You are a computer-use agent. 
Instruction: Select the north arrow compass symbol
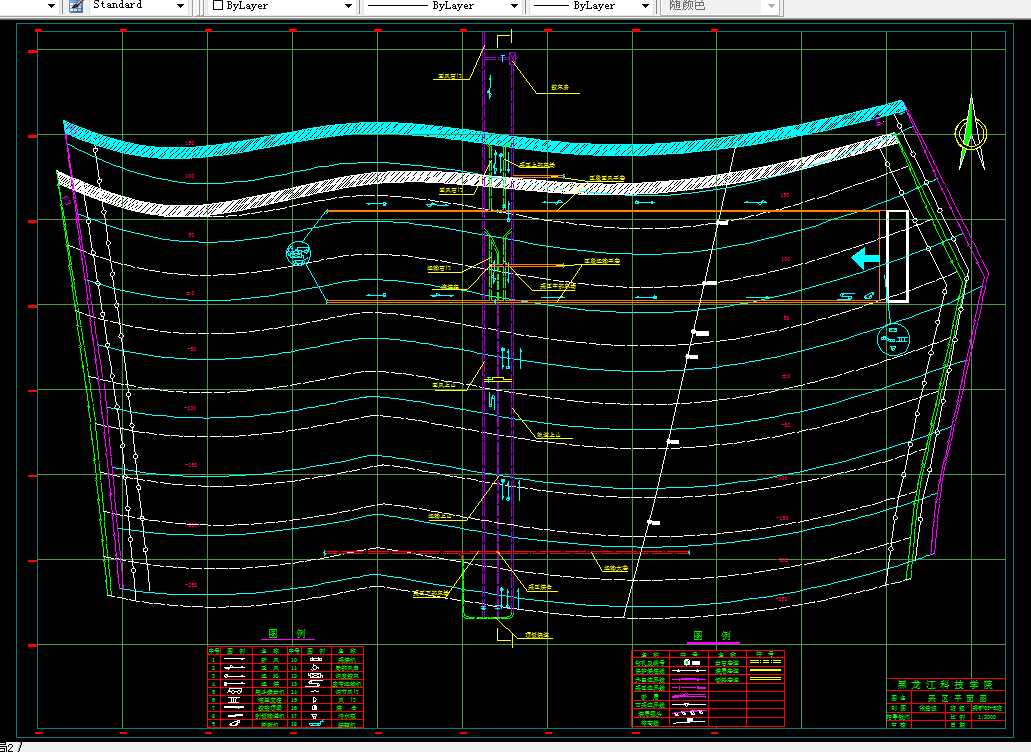971,133
